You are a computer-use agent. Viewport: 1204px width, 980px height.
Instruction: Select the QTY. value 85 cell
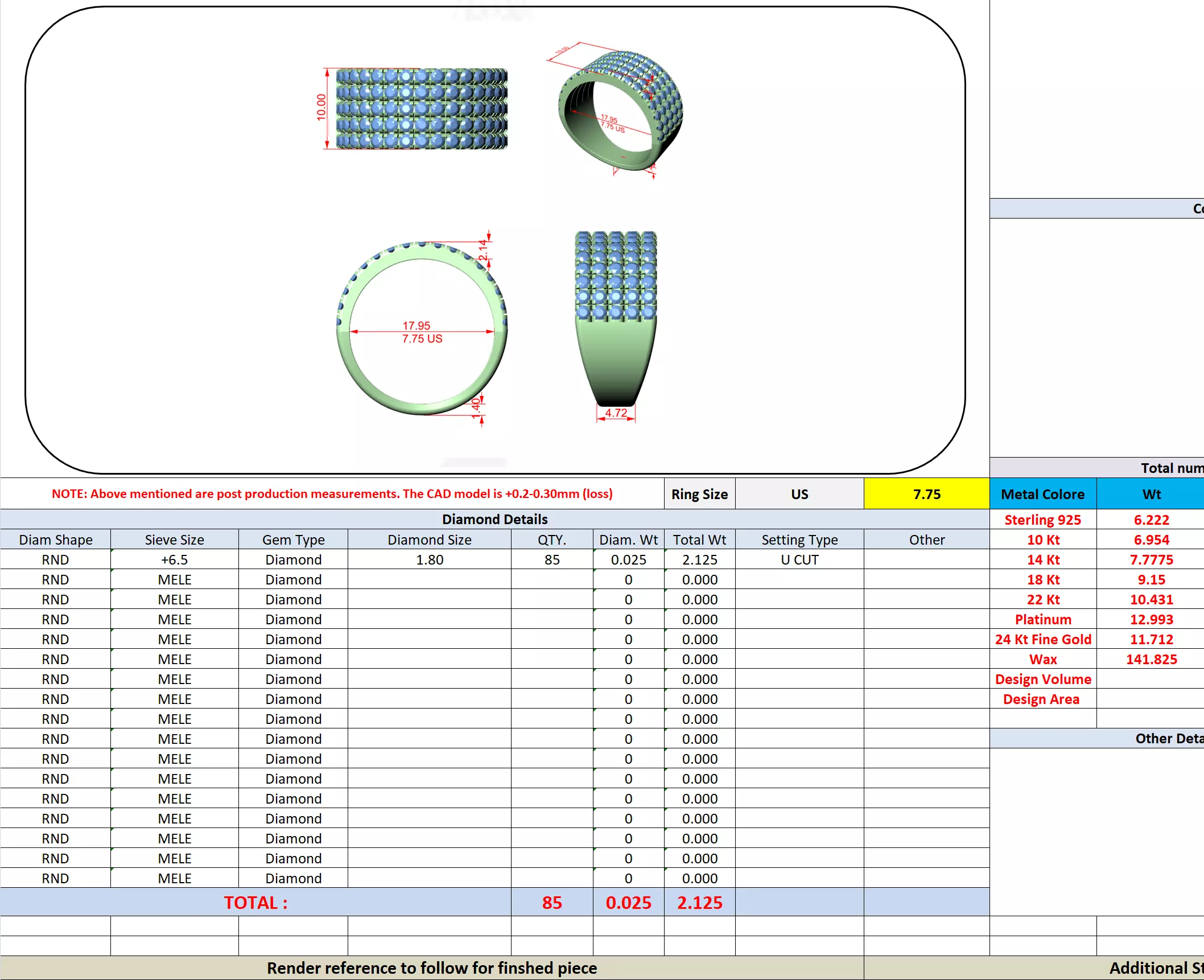pyautogui.click(x=551, y=559)
